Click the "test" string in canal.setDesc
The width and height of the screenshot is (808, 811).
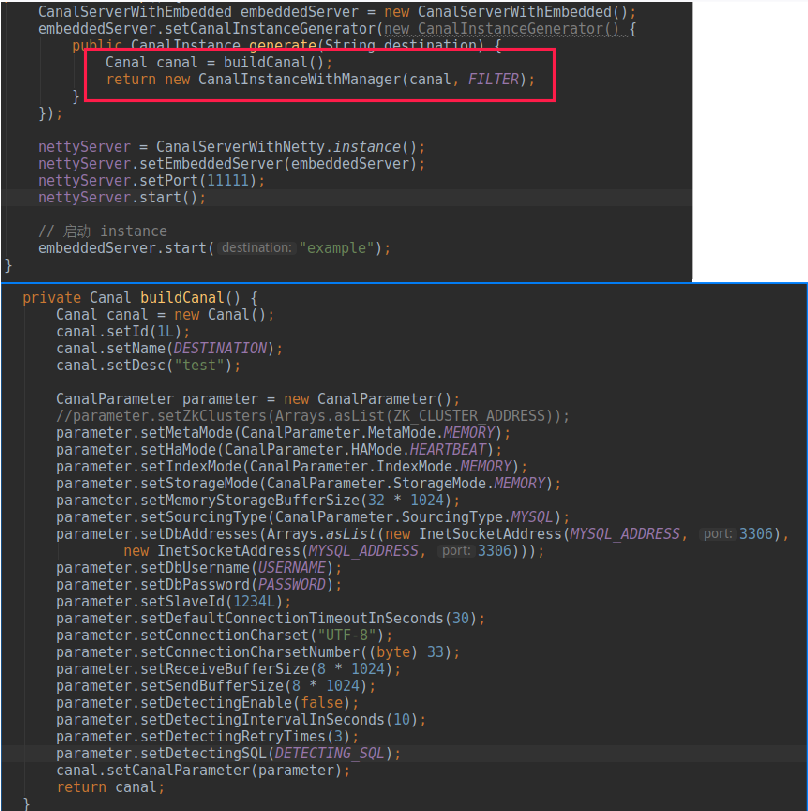[202, 365]
